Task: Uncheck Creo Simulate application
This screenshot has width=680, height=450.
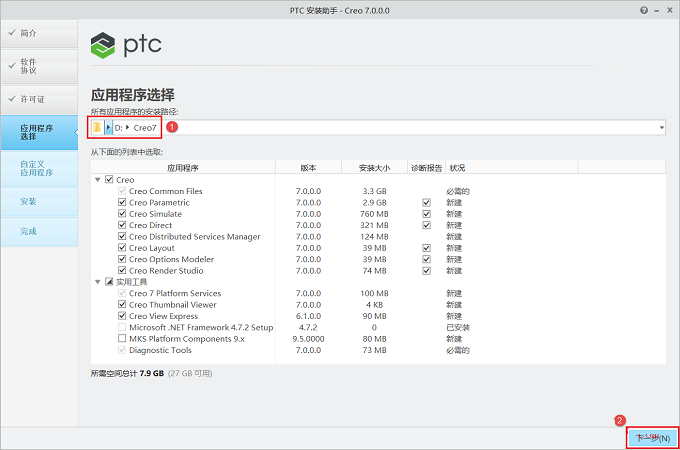Action: [x=122, y=214]
